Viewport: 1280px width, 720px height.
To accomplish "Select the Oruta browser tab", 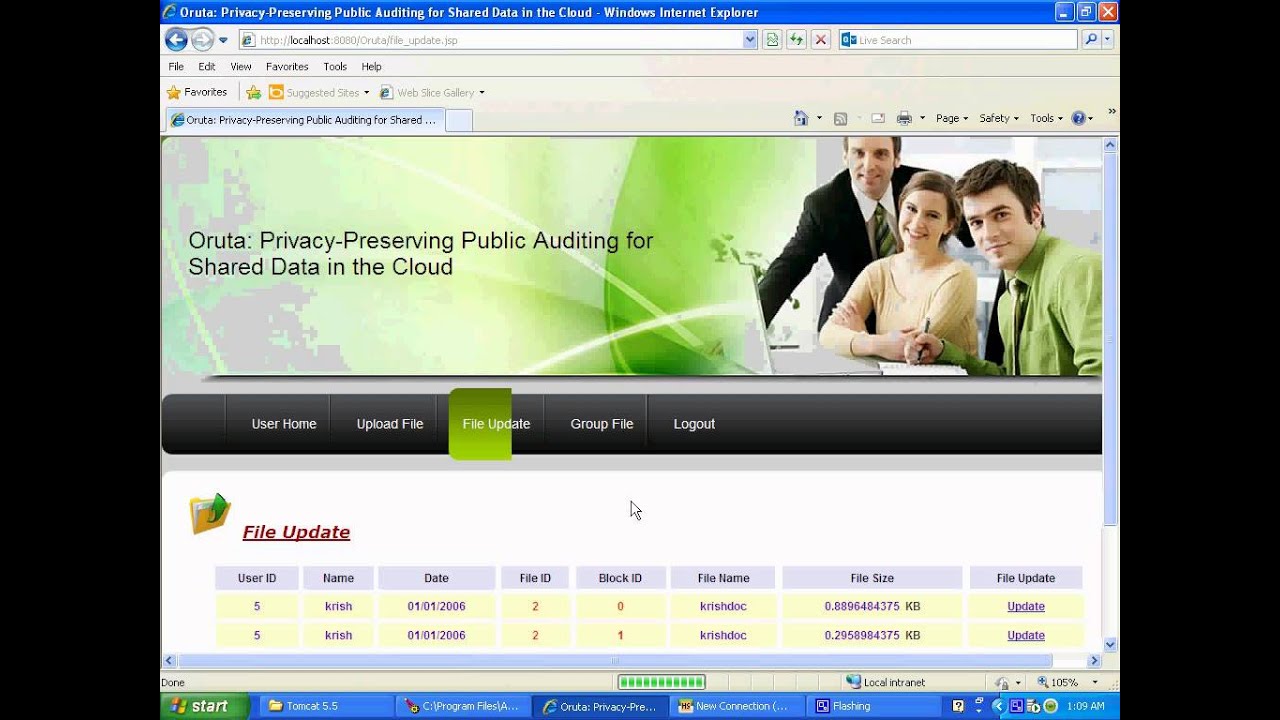I will pyautogui.click(x=303, y=120).
